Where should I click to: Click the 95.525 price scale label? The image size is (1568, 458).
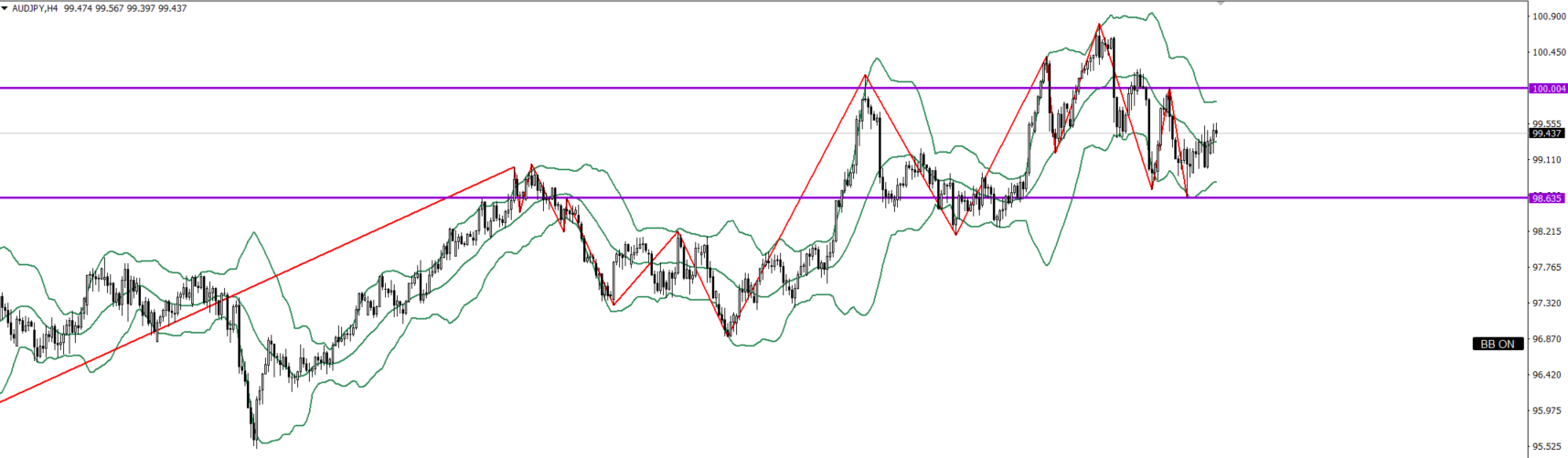1547,447
